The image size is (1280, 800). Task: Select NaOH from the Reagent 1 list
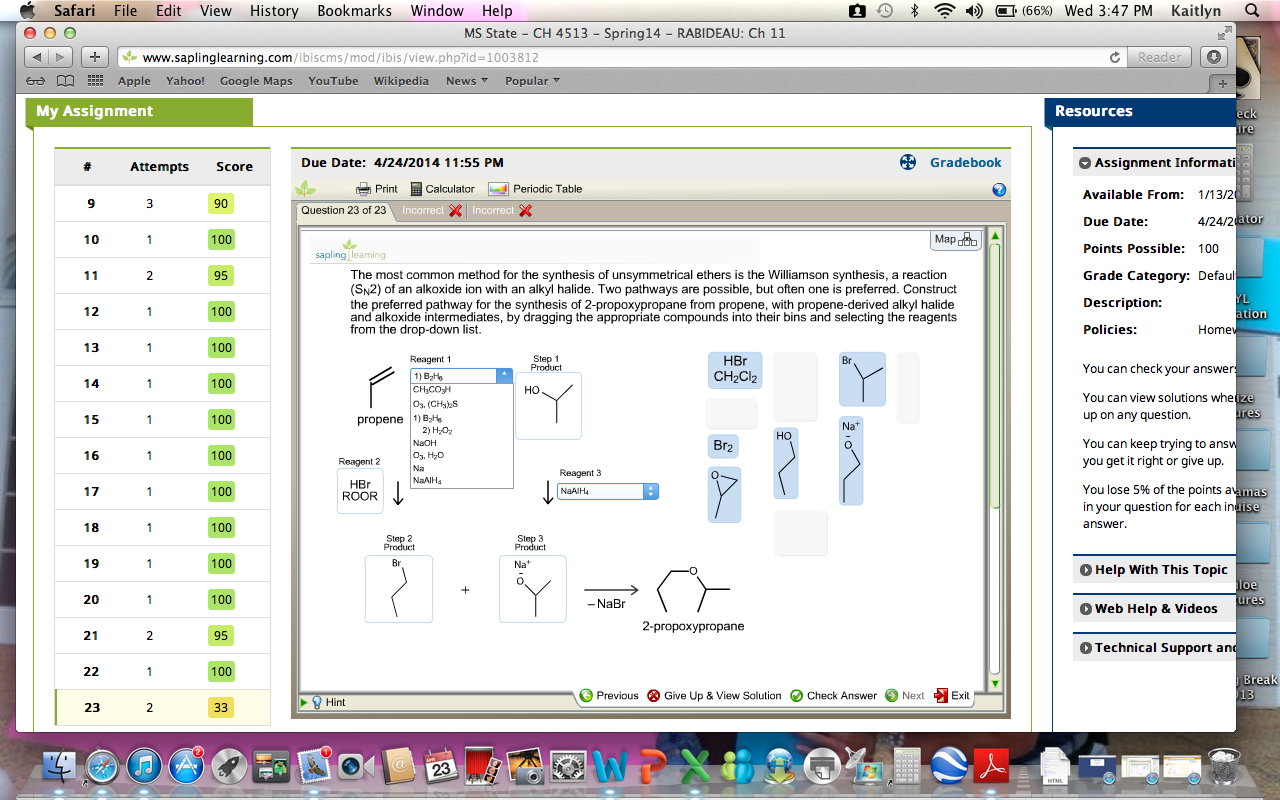tap(424, 442)
